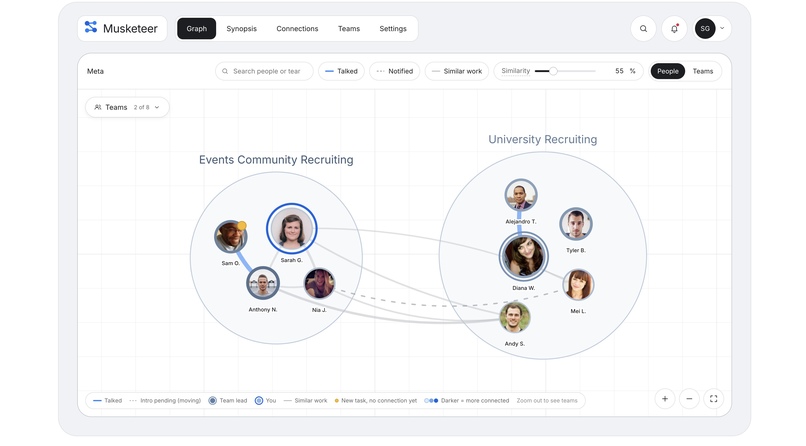Screen dimensions: 806x446
Task: Click the Intro pending (moving) legend entry
Action: pyautogui.click(x=165, y=401)
